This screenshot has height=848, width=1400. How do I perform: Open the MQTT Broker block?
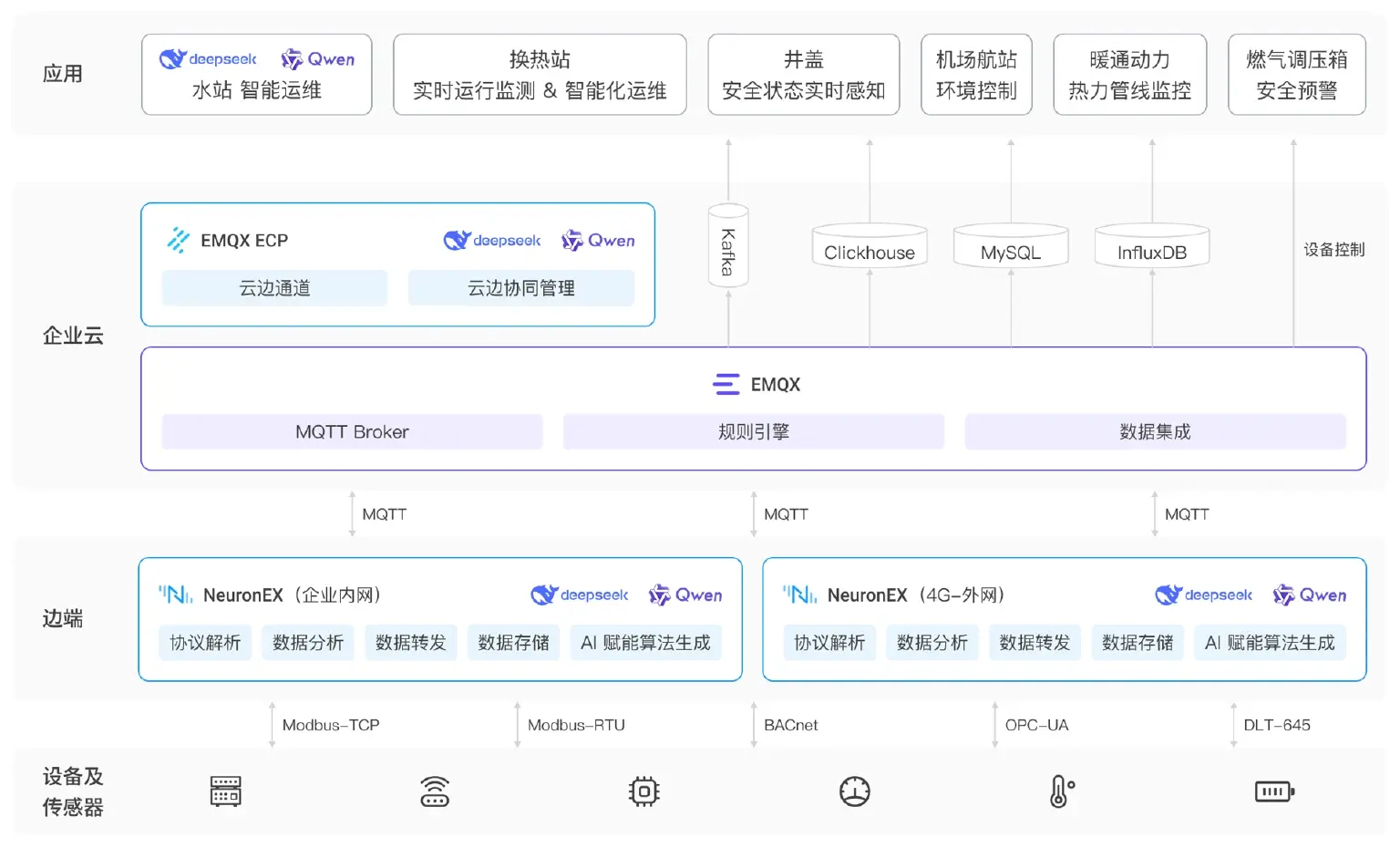(x=352, y=431)
